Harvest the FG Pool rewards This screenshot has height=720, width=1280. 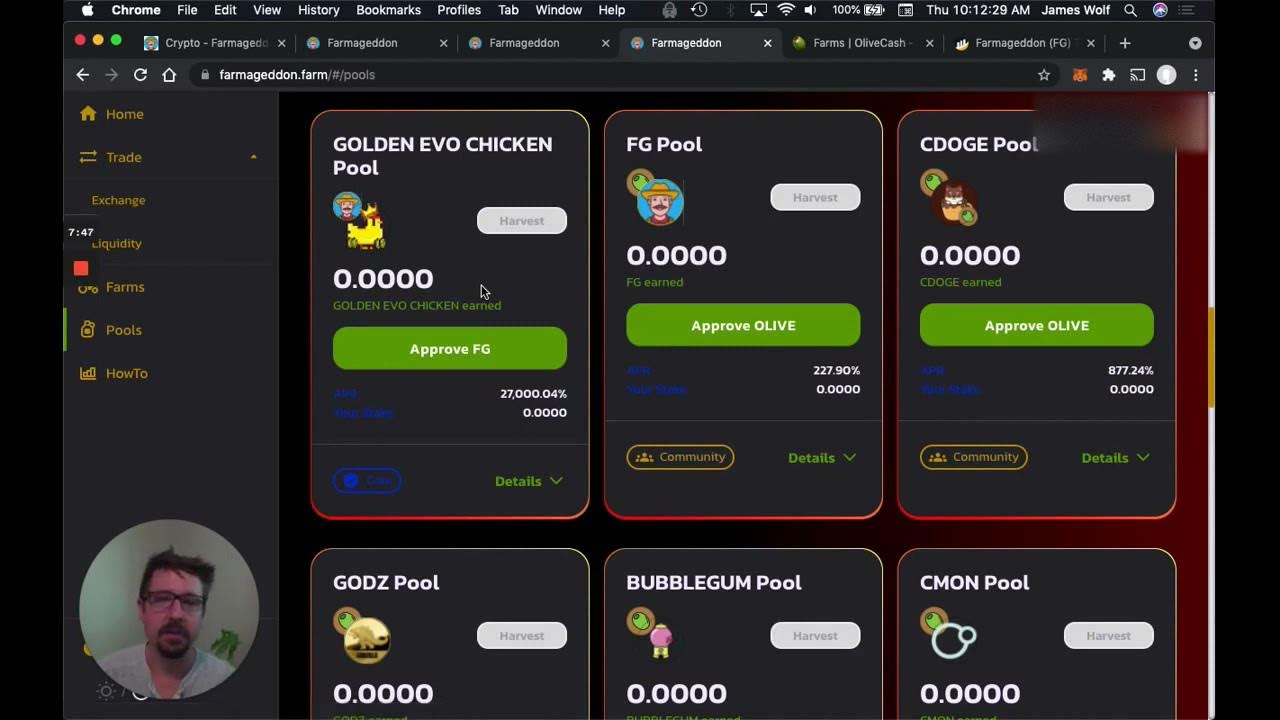tap(815, 197)
